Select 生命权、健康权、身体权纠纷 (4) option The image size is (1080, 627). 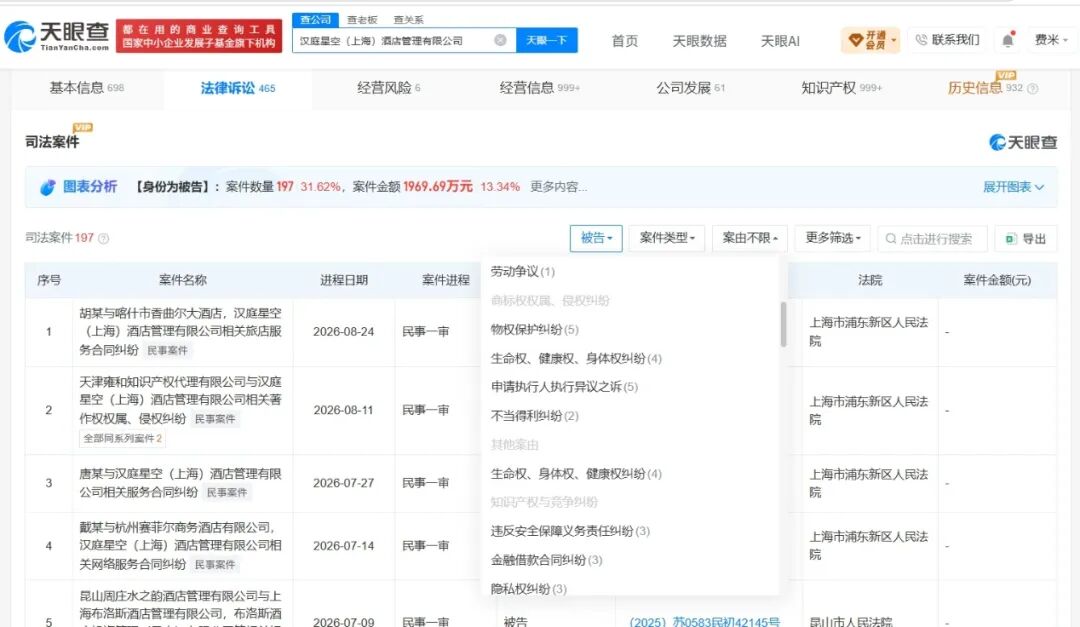576,358
